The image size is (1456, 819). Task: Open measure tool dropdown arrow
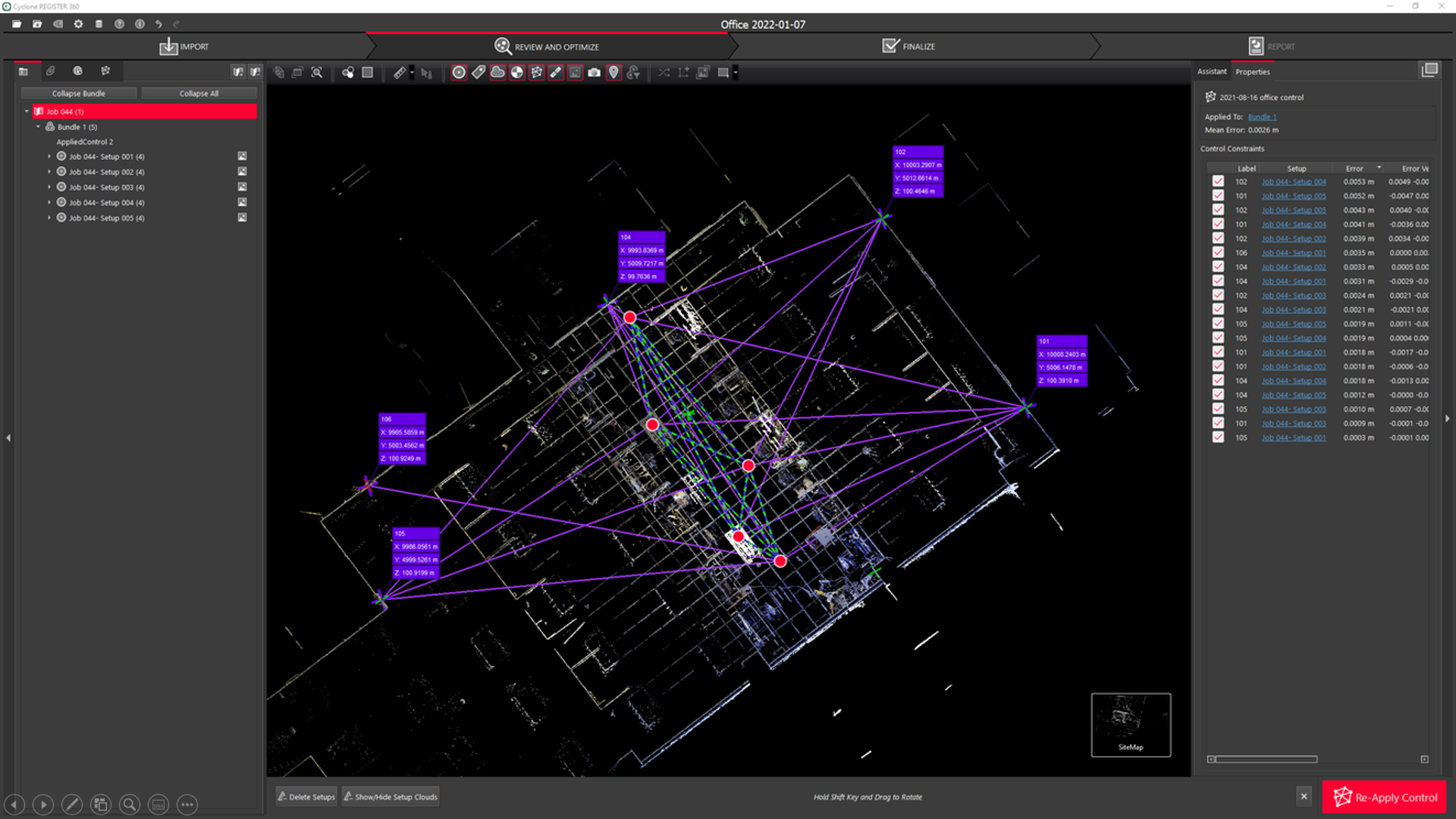tap(412, 73)
